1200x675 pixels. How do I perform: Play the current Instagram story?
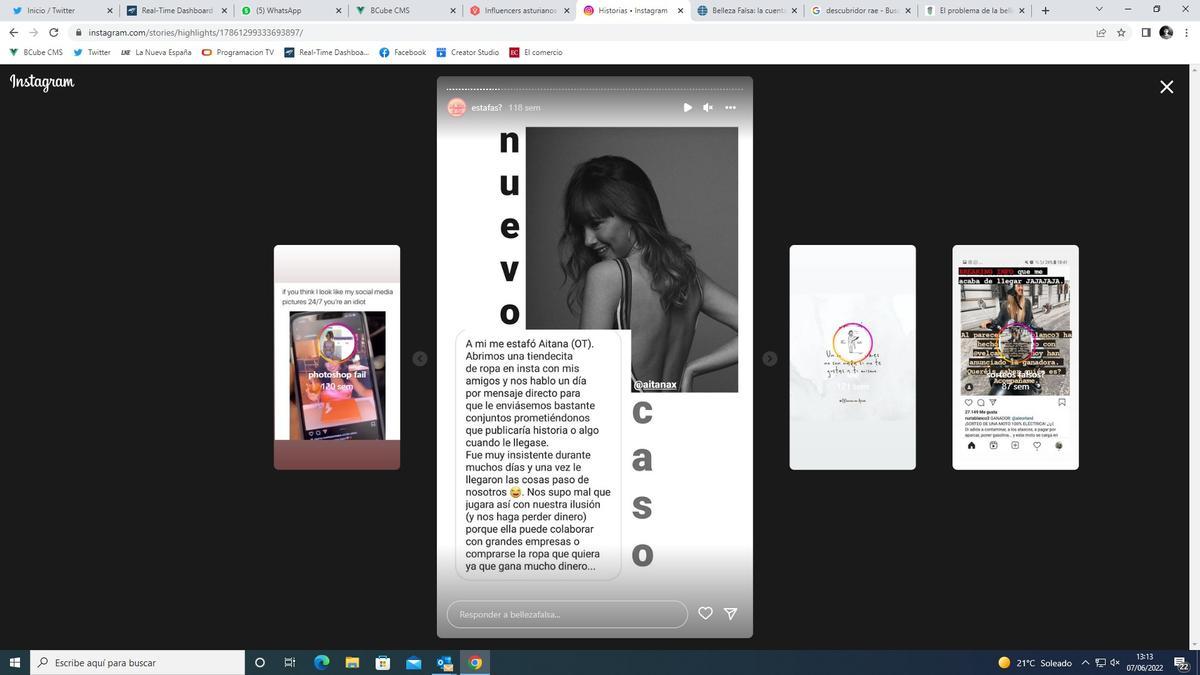click(687, 107)
